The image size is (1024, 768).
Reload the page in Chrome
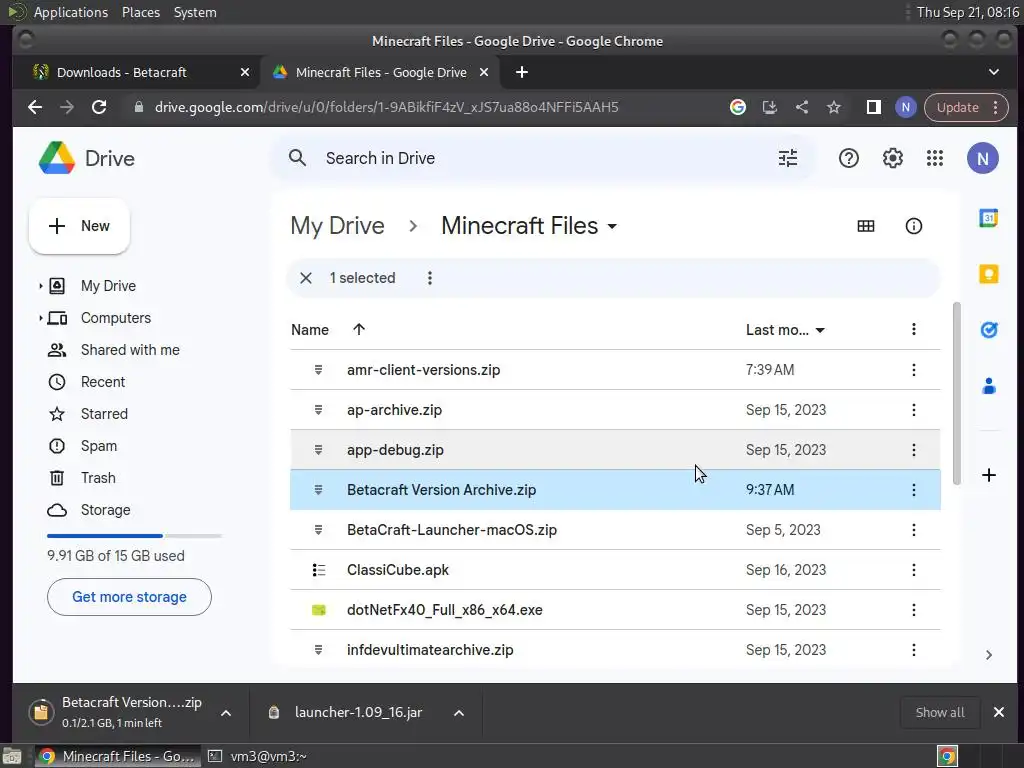[x=99, y=107]
